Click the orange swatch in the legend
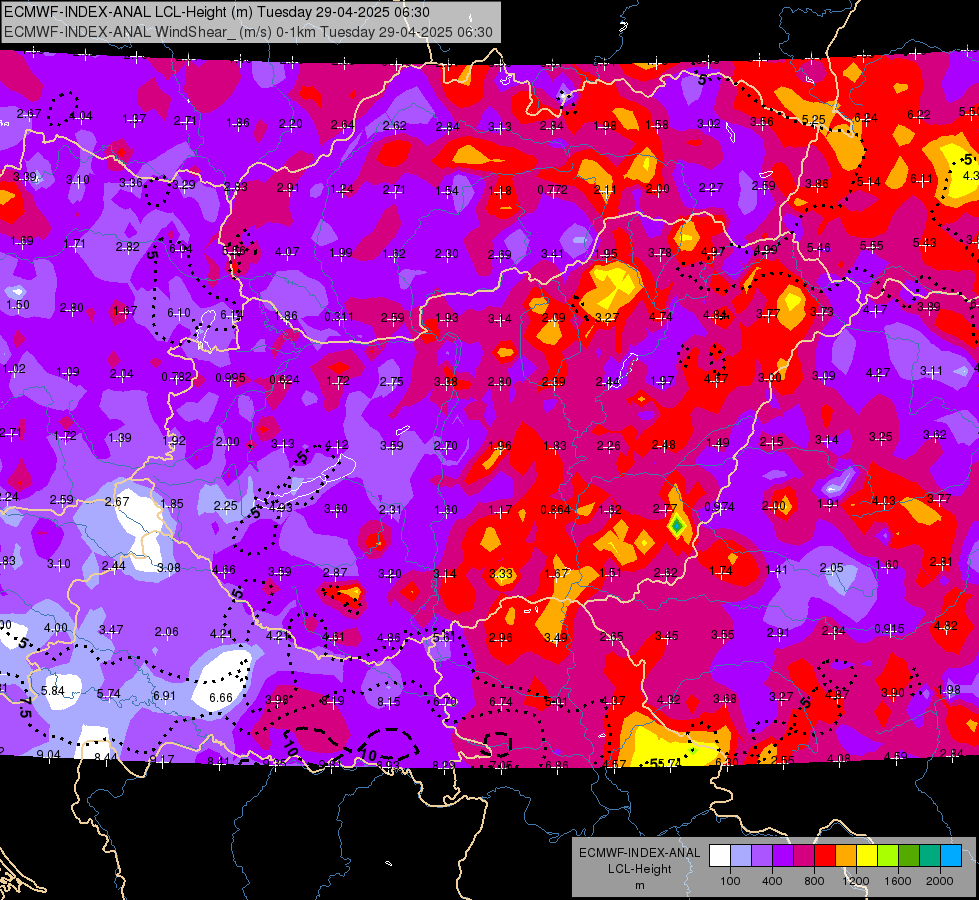Image resolution: width=979 pixels, height=900 pixels. click(x=846, y=855)
